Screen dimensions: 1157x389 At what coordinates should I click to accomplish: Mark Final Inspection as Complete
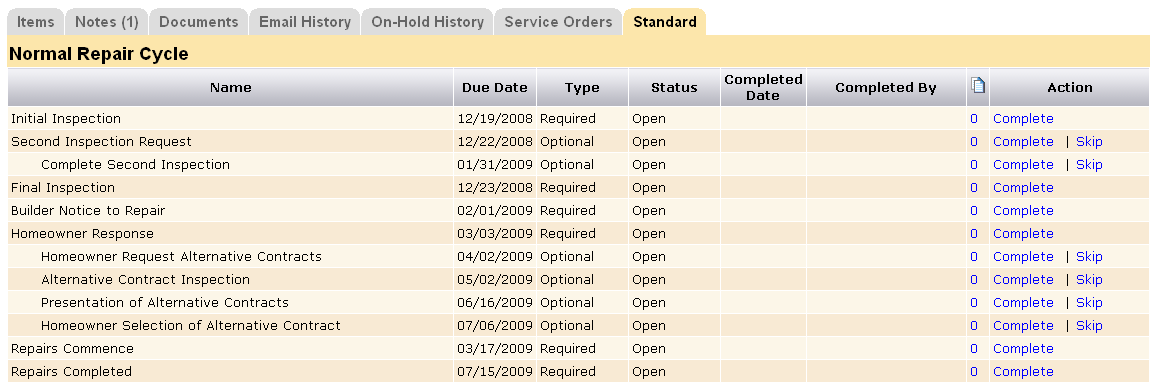tap(1023, 187)
